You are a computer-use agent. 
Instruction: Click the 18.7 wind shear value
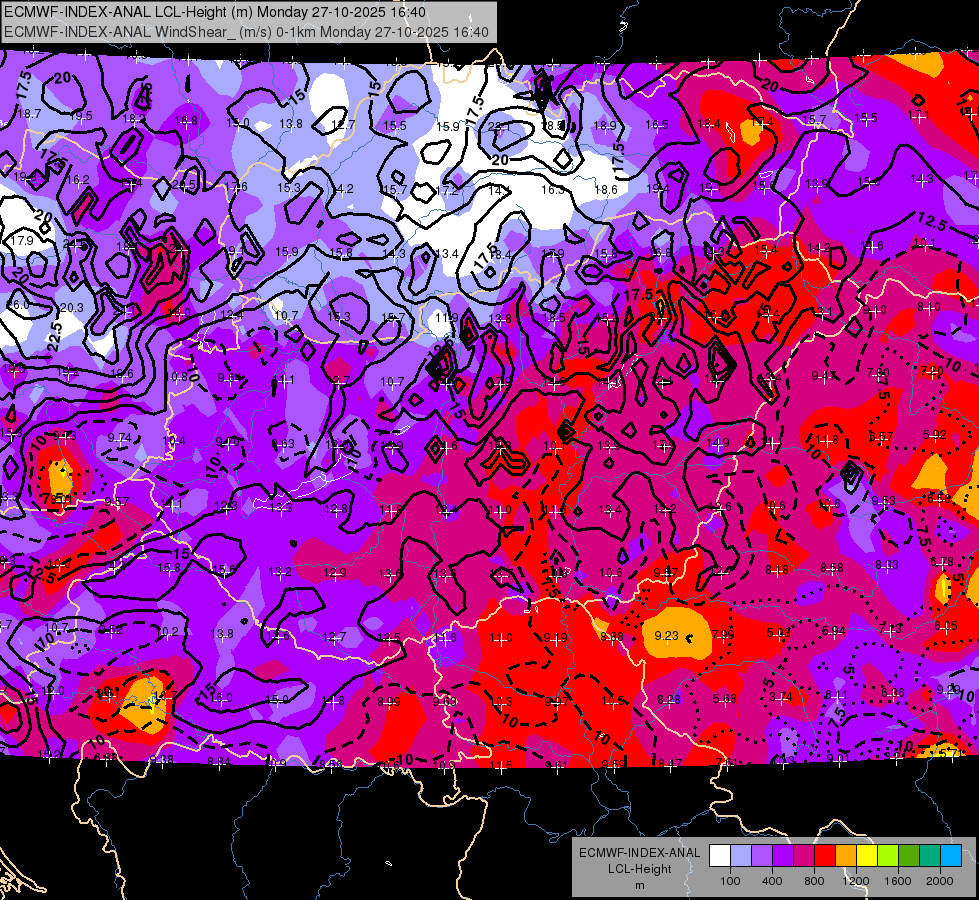(29, 114)
